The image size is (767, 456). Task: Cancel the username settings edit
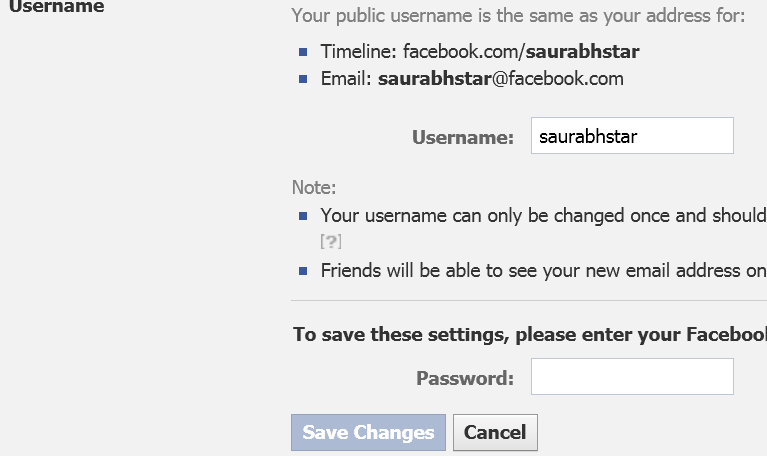coord(495,433)
